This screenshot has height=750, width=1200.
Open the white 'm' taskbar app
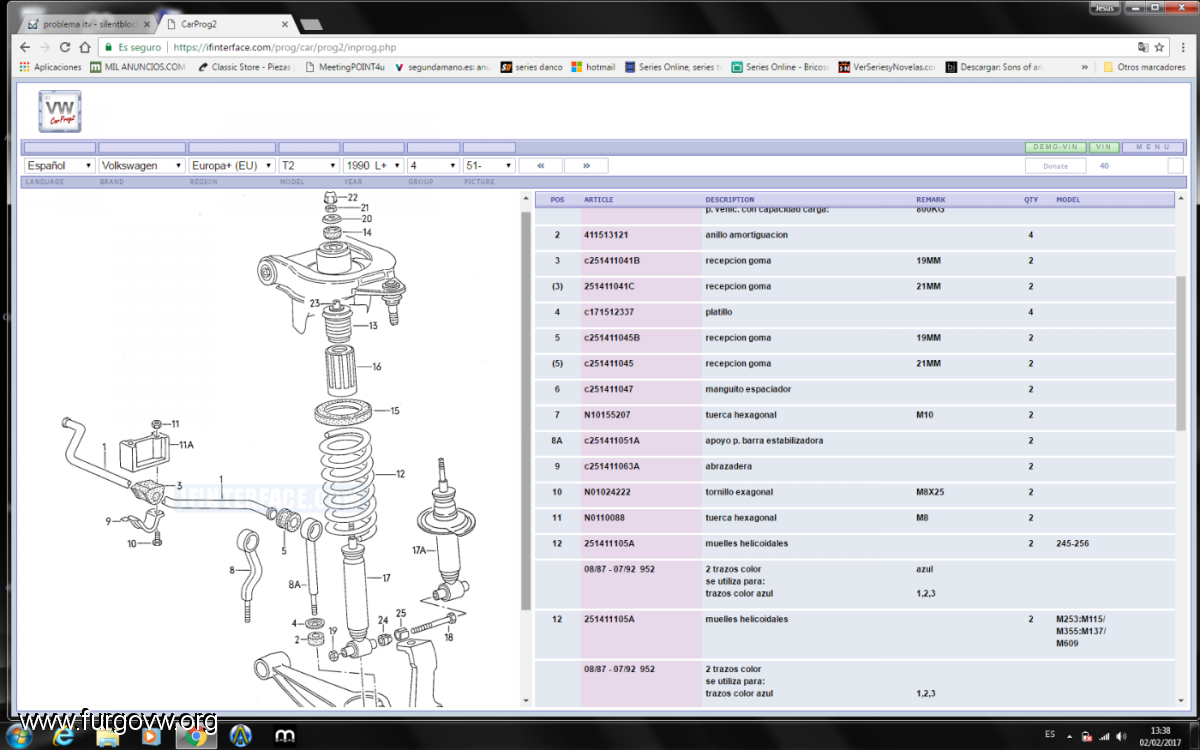[x=283, y=736]
